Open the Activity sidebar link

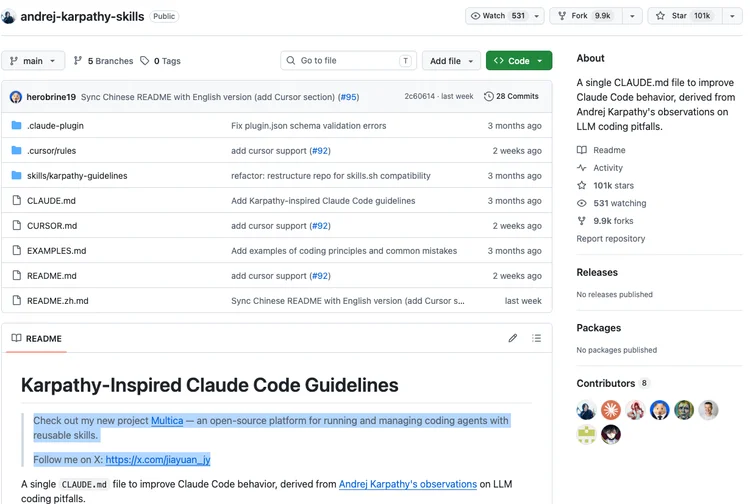[x=607, y=168]
